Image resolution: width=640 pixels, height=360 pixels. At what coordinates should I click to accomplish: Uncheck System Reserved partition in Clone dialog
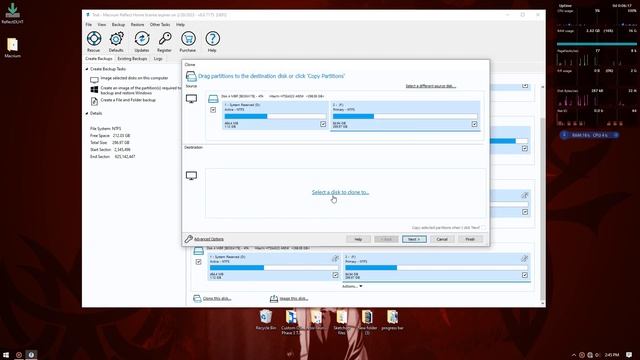pyautogui.click(x=323, y=124)
